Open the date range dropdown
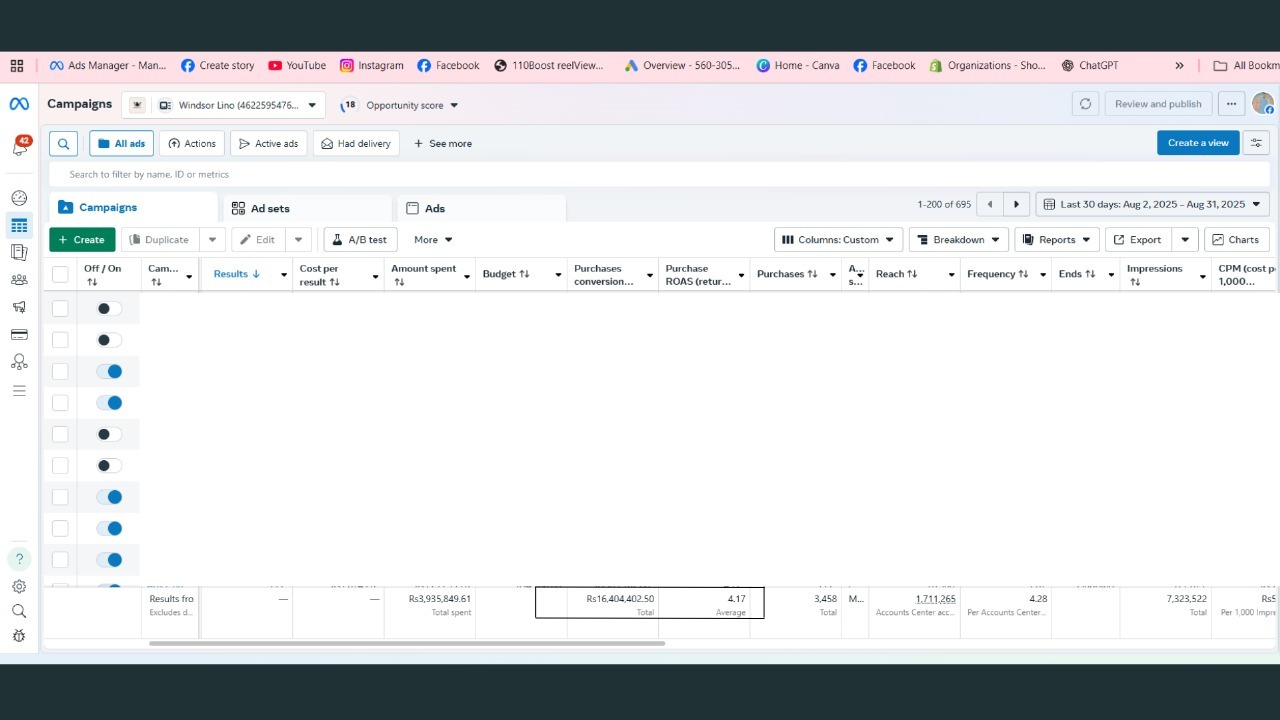Screen dimensions: 1280x720 (1152, 204)
